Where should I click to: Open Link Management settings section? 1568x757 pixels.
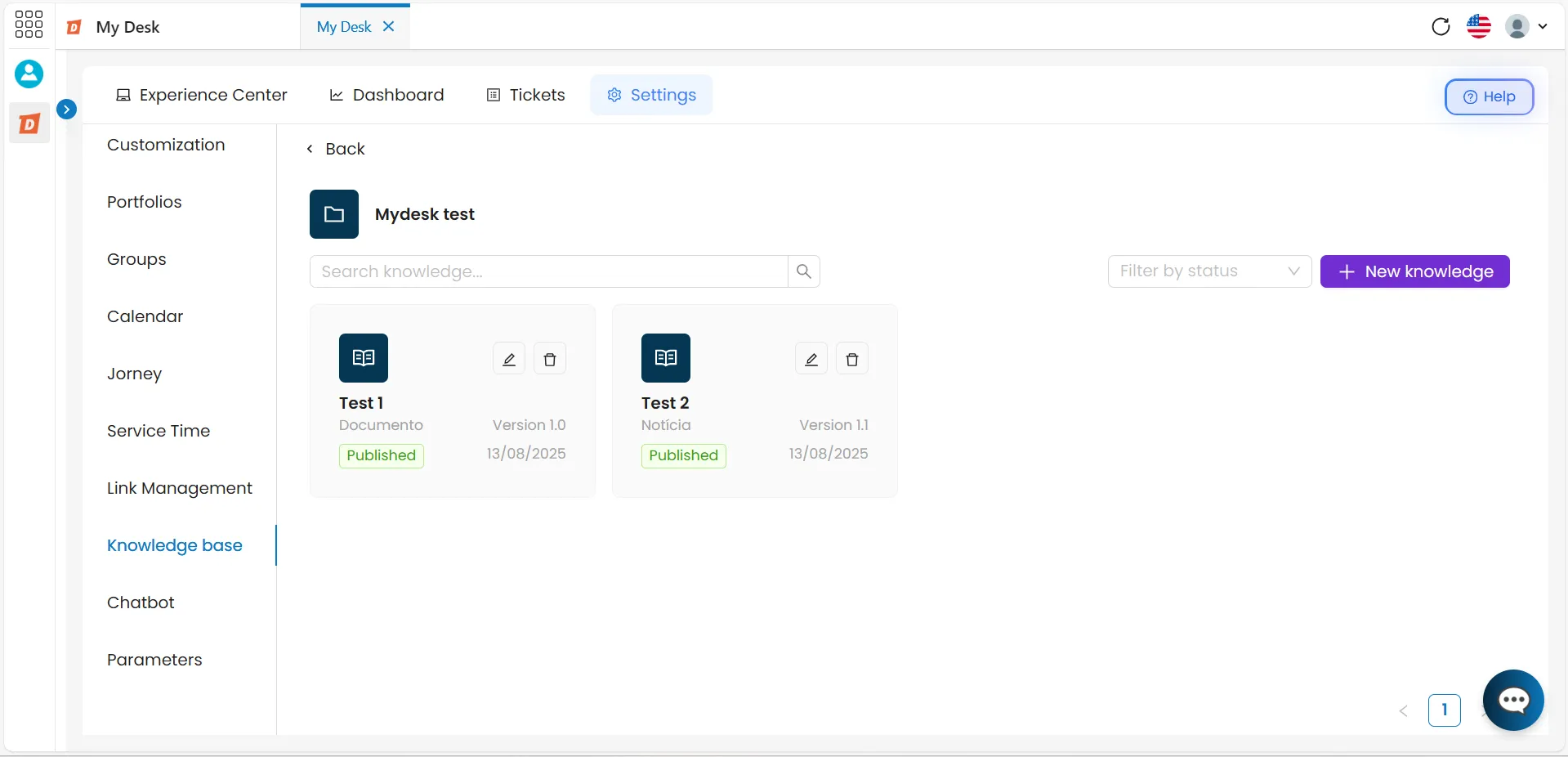coord(180,488)
